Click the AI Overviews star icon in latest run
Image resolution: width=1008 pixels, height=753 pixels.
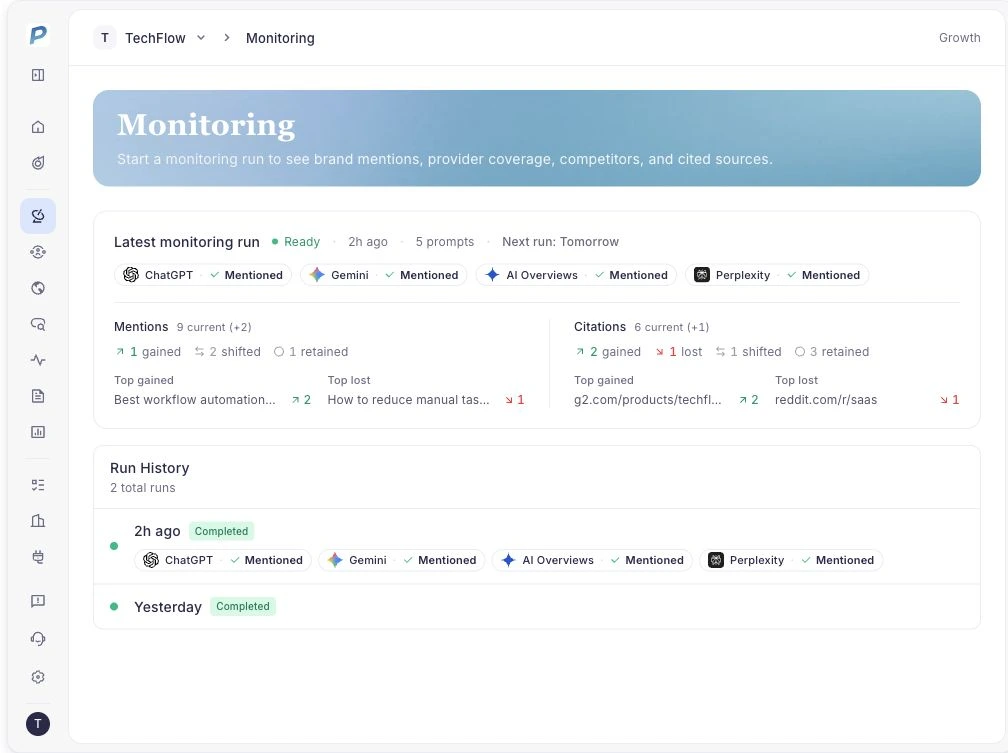pos(492,275)
